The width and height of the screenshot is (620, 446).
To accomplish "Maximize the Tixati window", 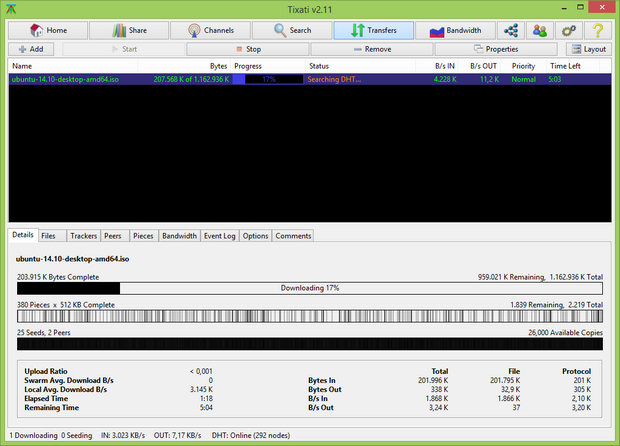I will [580, 7].
